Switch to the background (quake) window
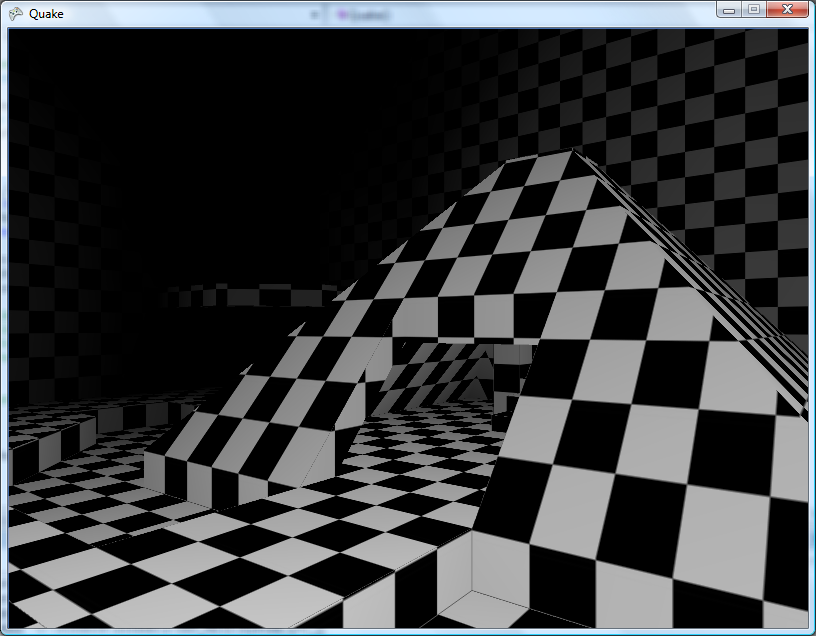Viewport: 816px width, 636px height. pyautogui.click(x=380, y=13)
